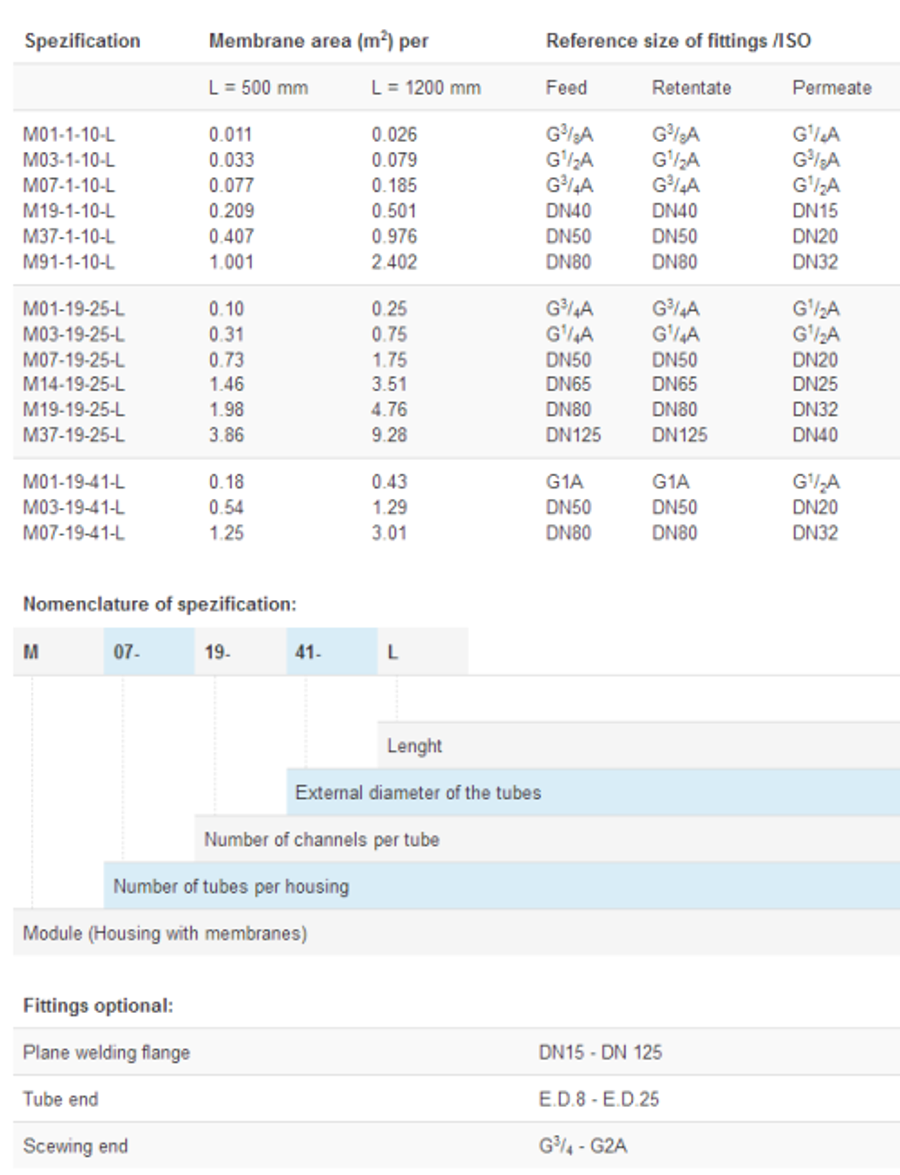Click the membrane area value 9.28

pyautogui.click(x=389, y=435)
